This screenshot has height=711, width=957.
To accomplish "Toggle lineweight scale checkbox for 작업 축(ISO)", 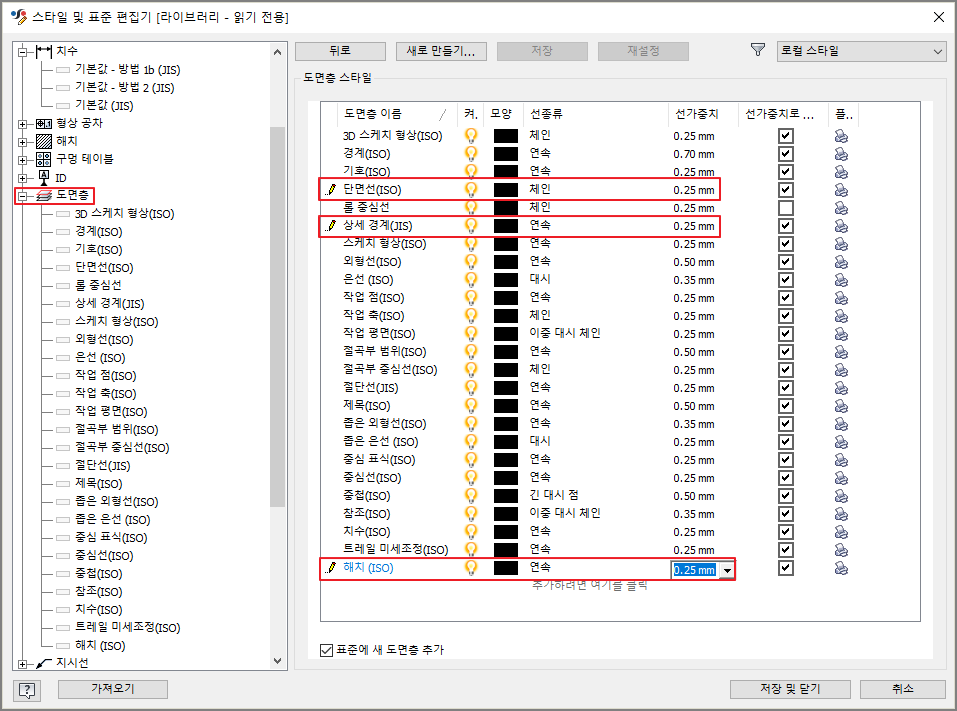I will [785, 316].
